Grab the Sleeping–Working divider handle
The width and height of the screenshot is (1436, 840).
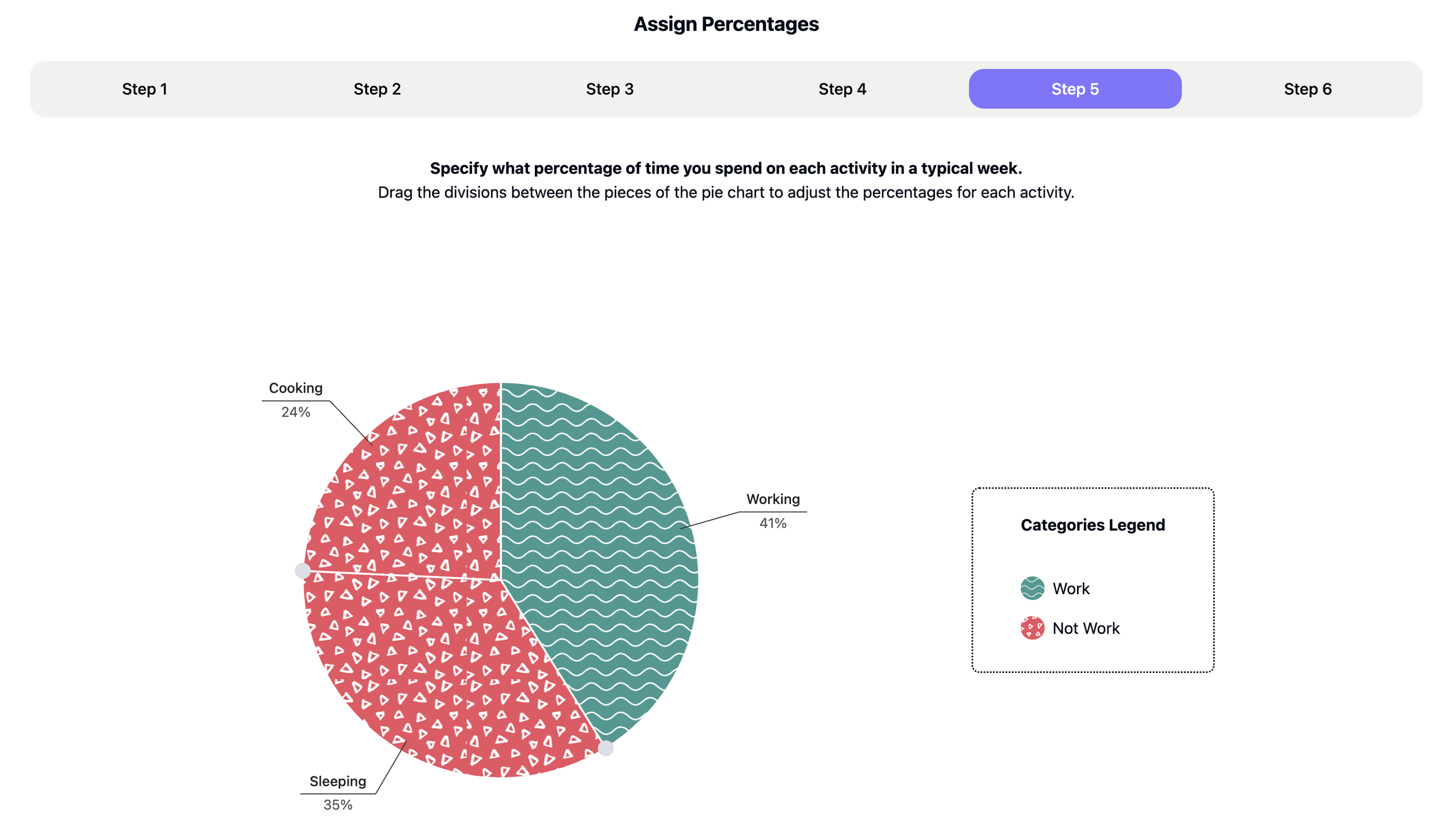[x=606, y=748]
